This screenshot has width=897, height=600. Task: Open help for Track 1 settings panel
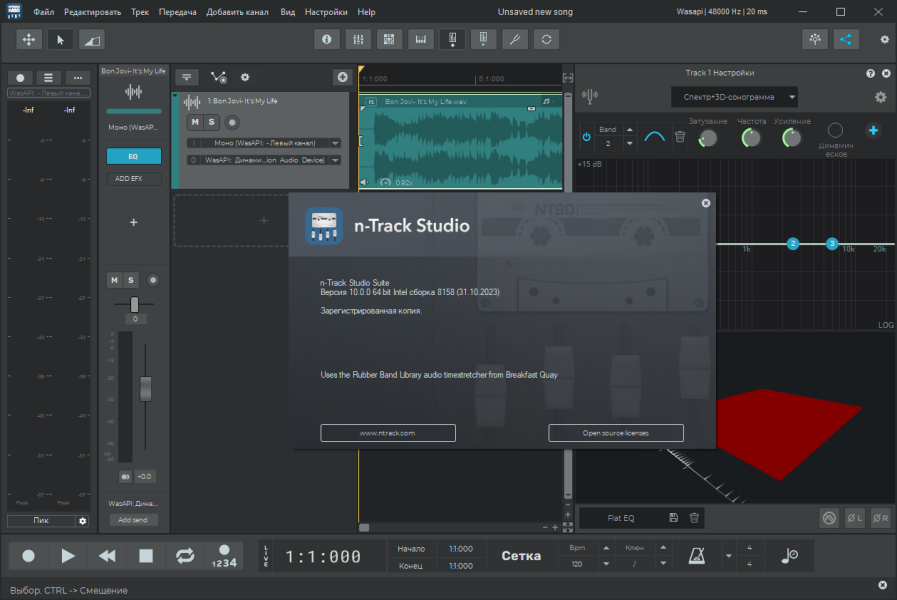coord(870,73)
